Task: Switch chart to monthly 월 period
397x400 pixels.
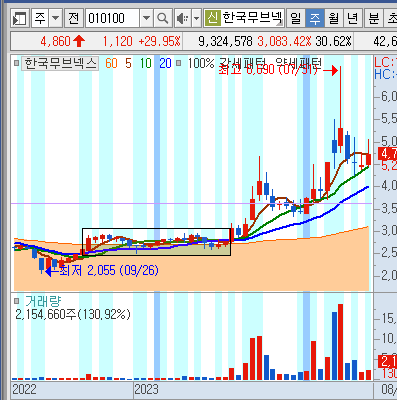Action: tap(334, 18)
